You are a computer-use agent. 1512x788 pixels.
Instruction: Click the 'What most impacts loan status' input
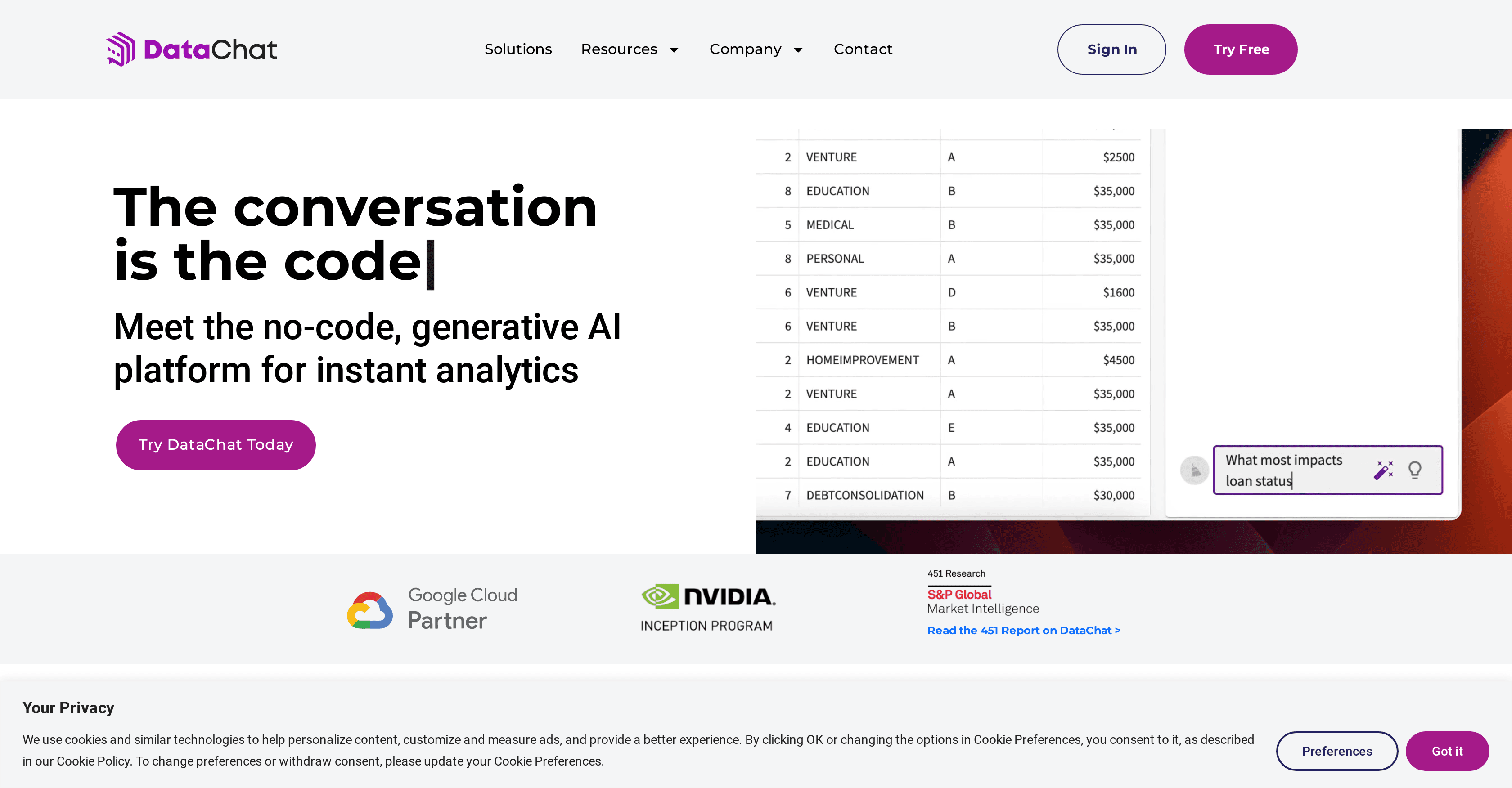(x=1291, y=470)
